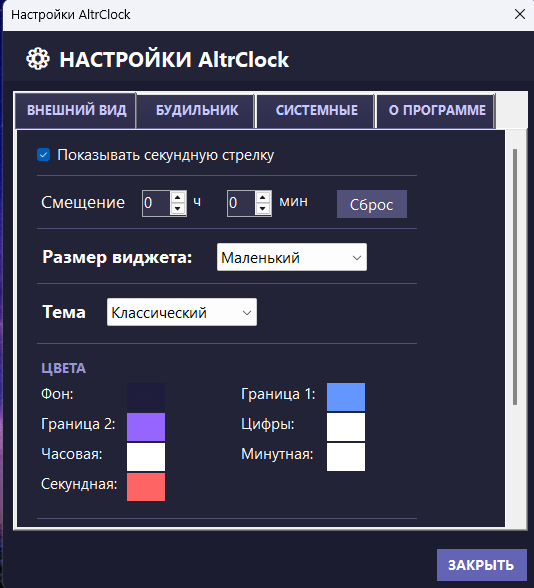Change the Цифры color swatch
Viewport: 534px width, 588px height.
(346, 427)
